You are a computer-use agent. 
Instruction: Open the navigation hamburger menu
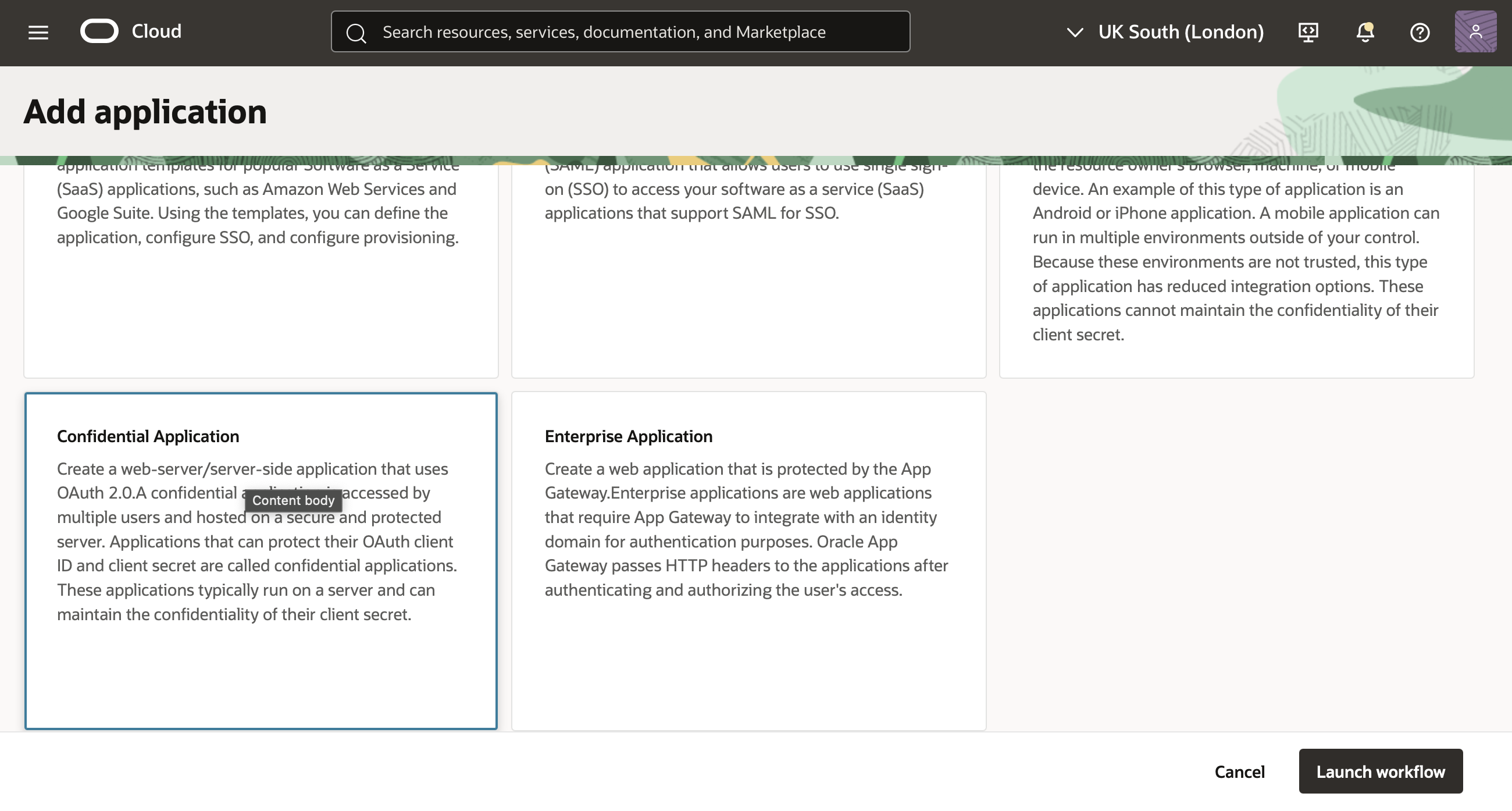click(38, 32)
